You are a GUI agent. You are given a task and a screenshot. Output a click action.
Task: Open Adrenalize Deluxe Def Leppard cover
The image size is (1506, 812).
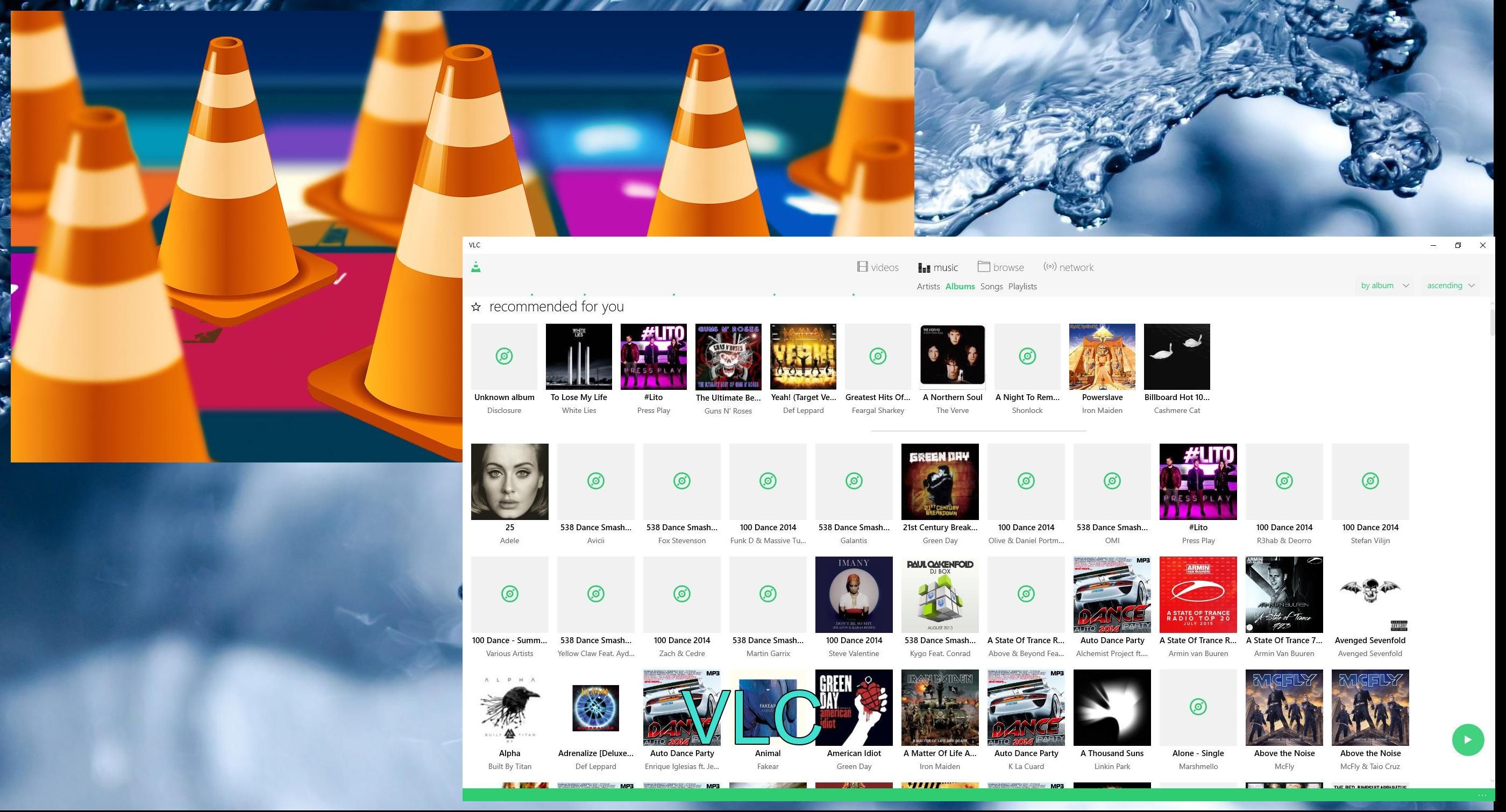click(596, 707)
